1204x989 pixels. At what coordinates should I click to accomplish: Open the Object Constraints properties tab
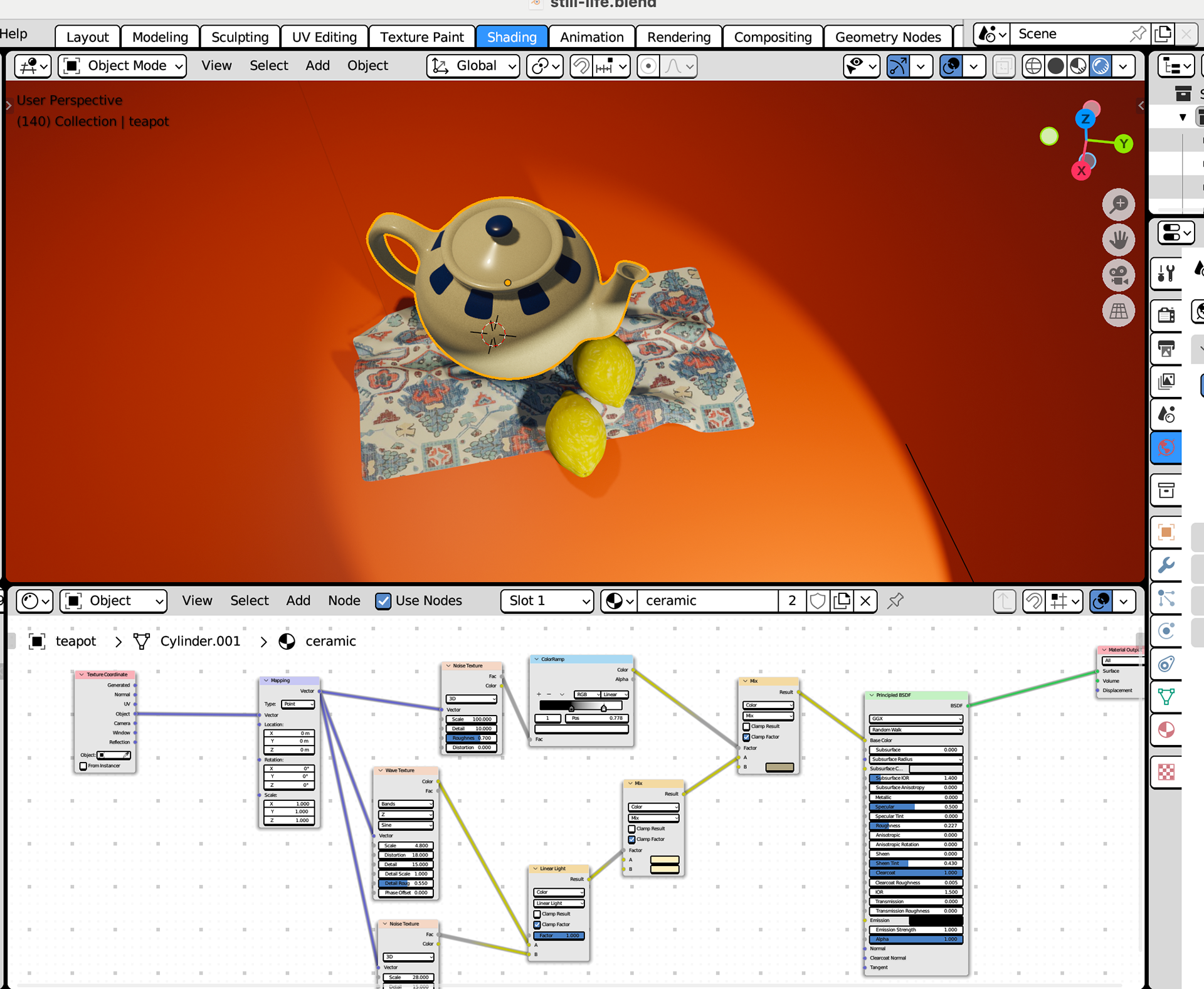pyautogui.click(x=1166, y=664)
